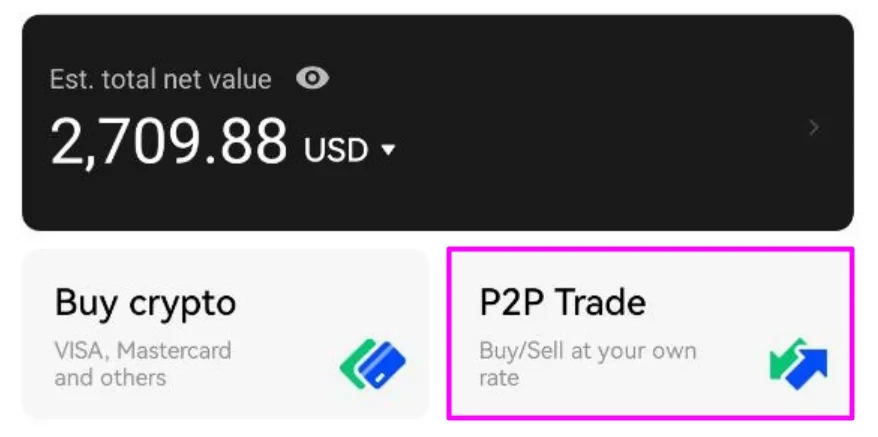The width and height of the screenshot is (878, 437).
Task: Click the green down-left arrow in P2P icon
Action: click(784, 359)
